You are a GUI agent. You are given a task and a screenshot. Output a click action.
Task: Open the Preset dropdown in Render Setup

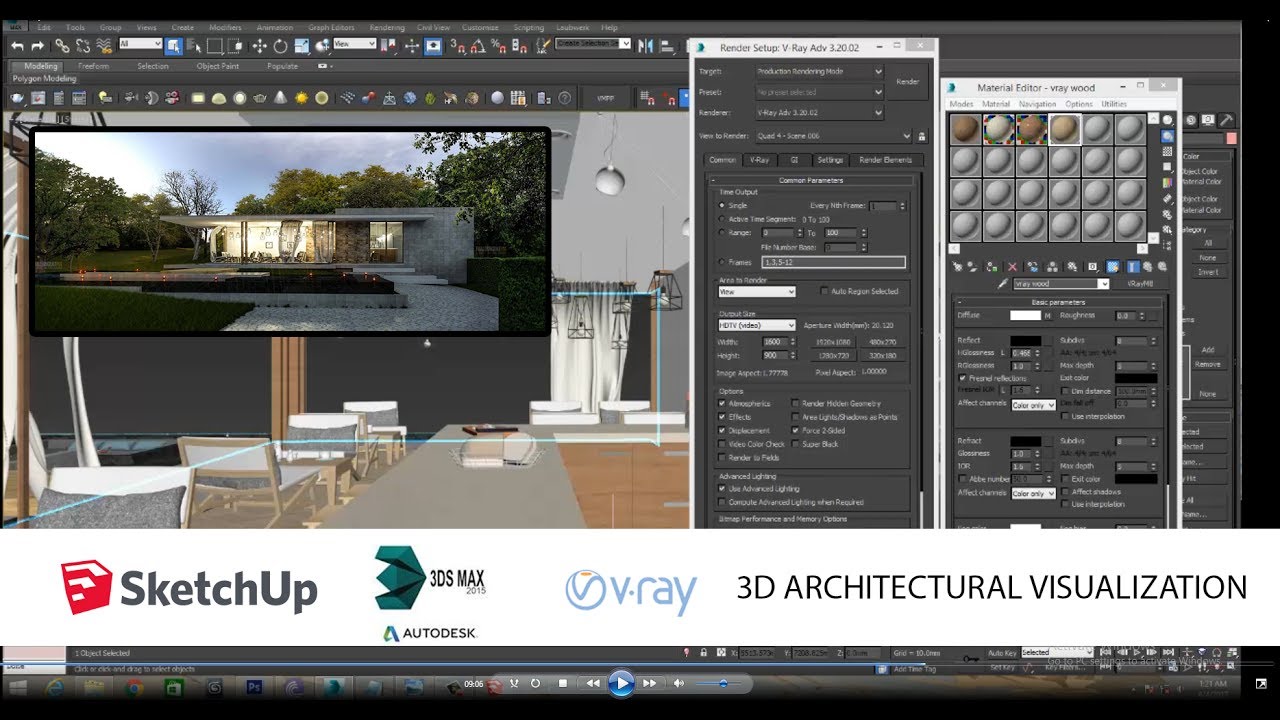coord(819,91)
